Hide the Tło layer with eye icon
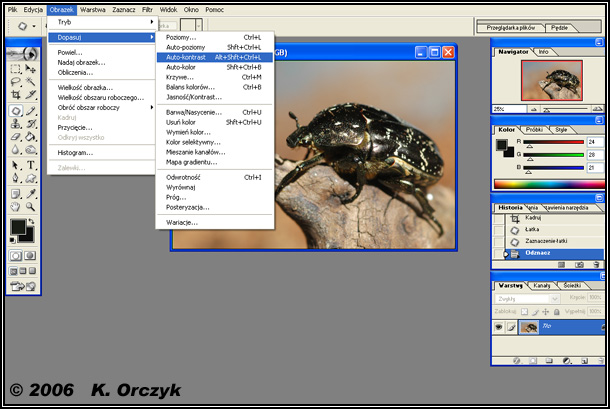 [x=499, y=327]
